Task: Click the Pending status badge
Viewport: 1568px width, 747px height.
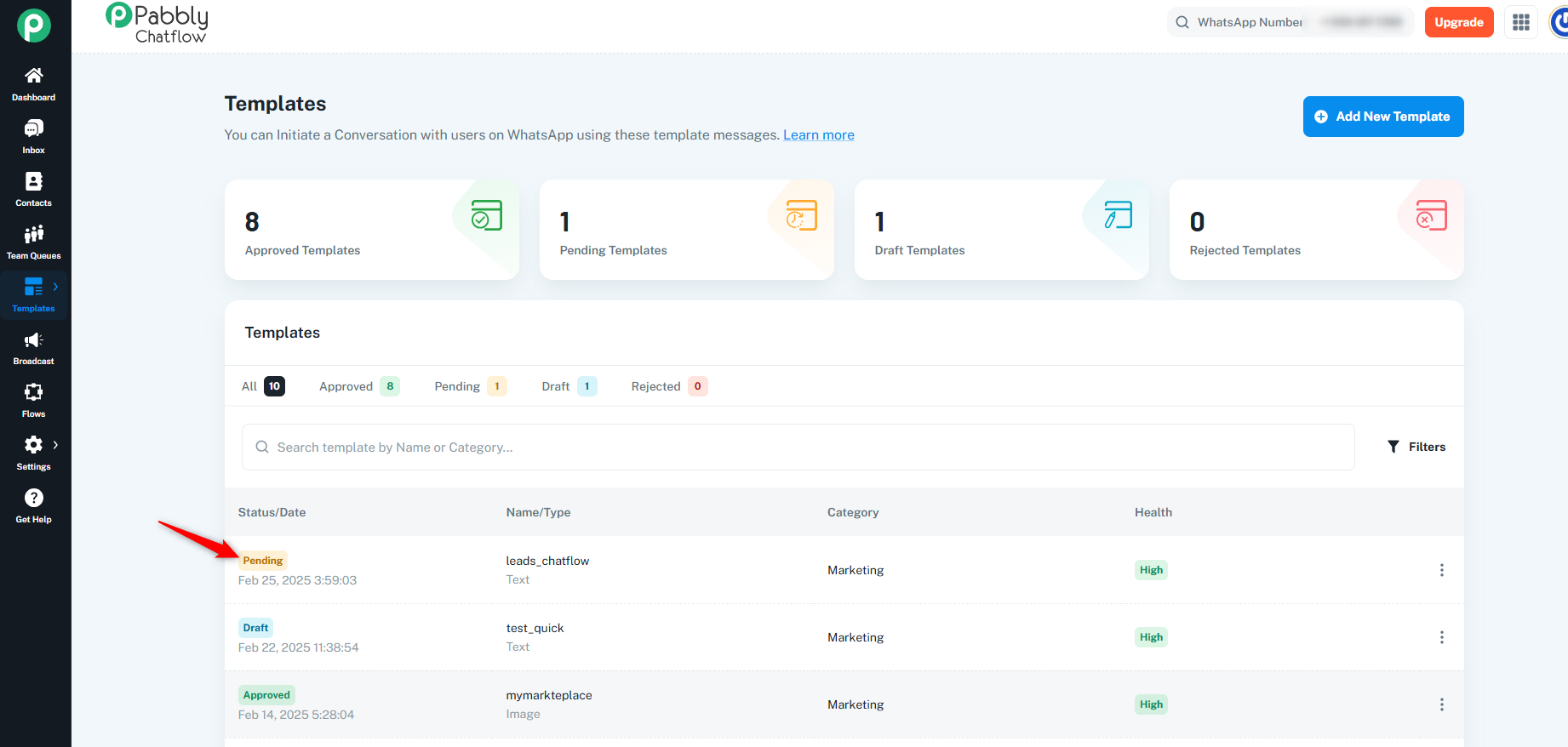Action: [263, 561]
